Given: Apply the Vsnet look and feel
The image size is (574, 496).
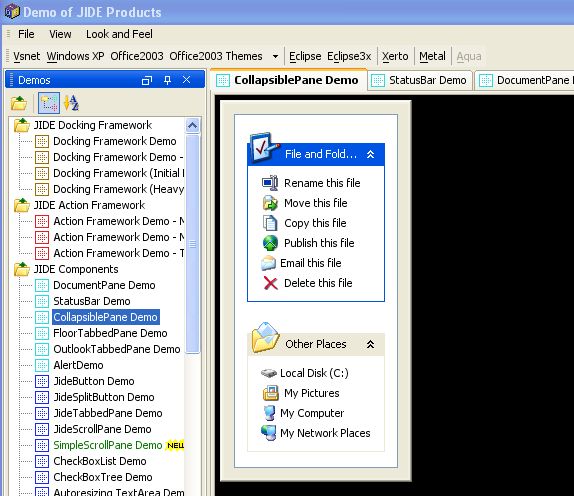Looking at the screenshot, I should point(26,56).
